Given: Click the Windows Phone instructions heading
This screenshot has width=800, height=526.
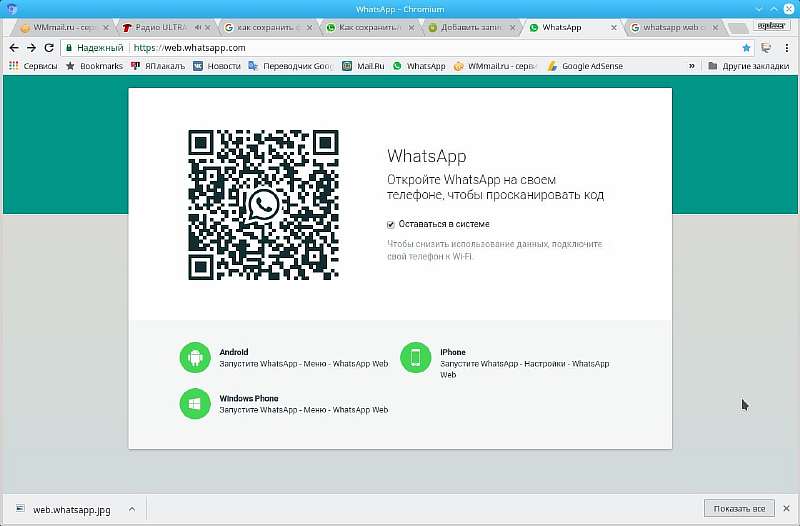Looking at the screenshot, I should [x=249, y=398].
